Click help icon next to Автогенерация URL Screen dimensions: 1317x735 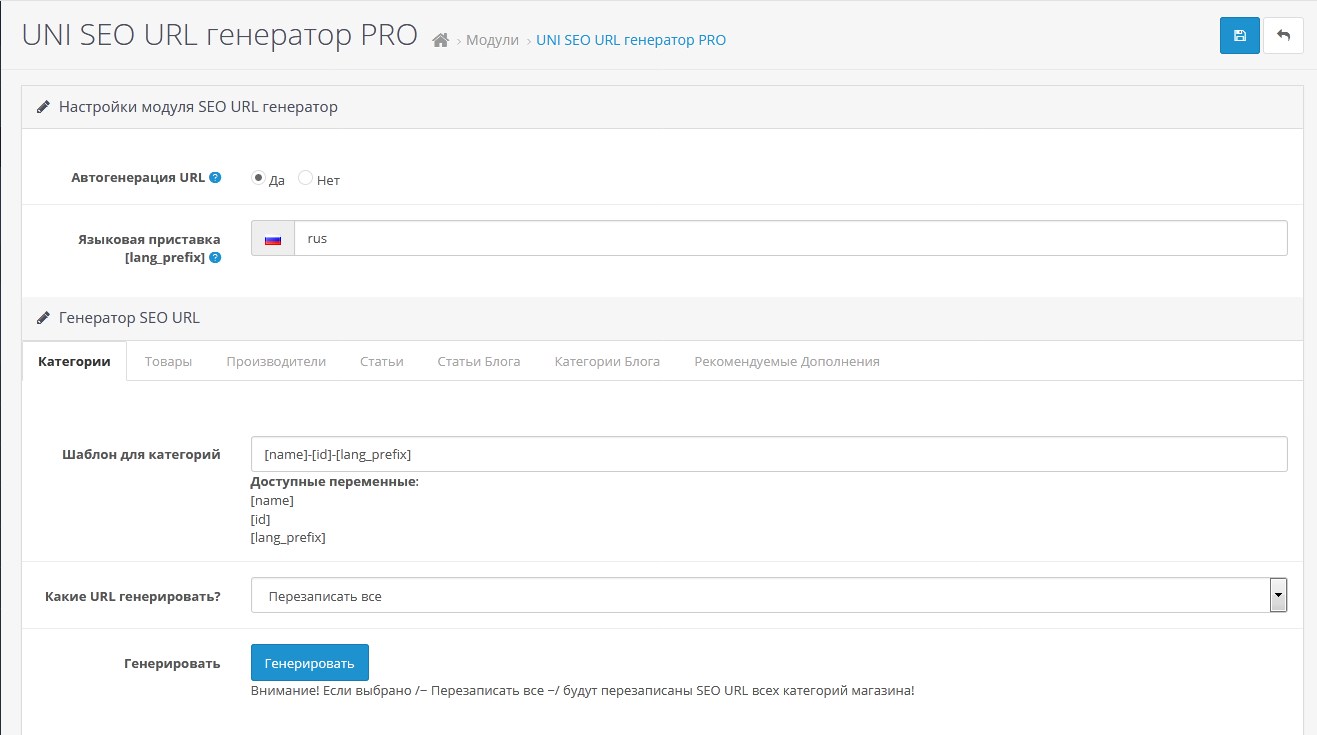click(x=215, y=178)
